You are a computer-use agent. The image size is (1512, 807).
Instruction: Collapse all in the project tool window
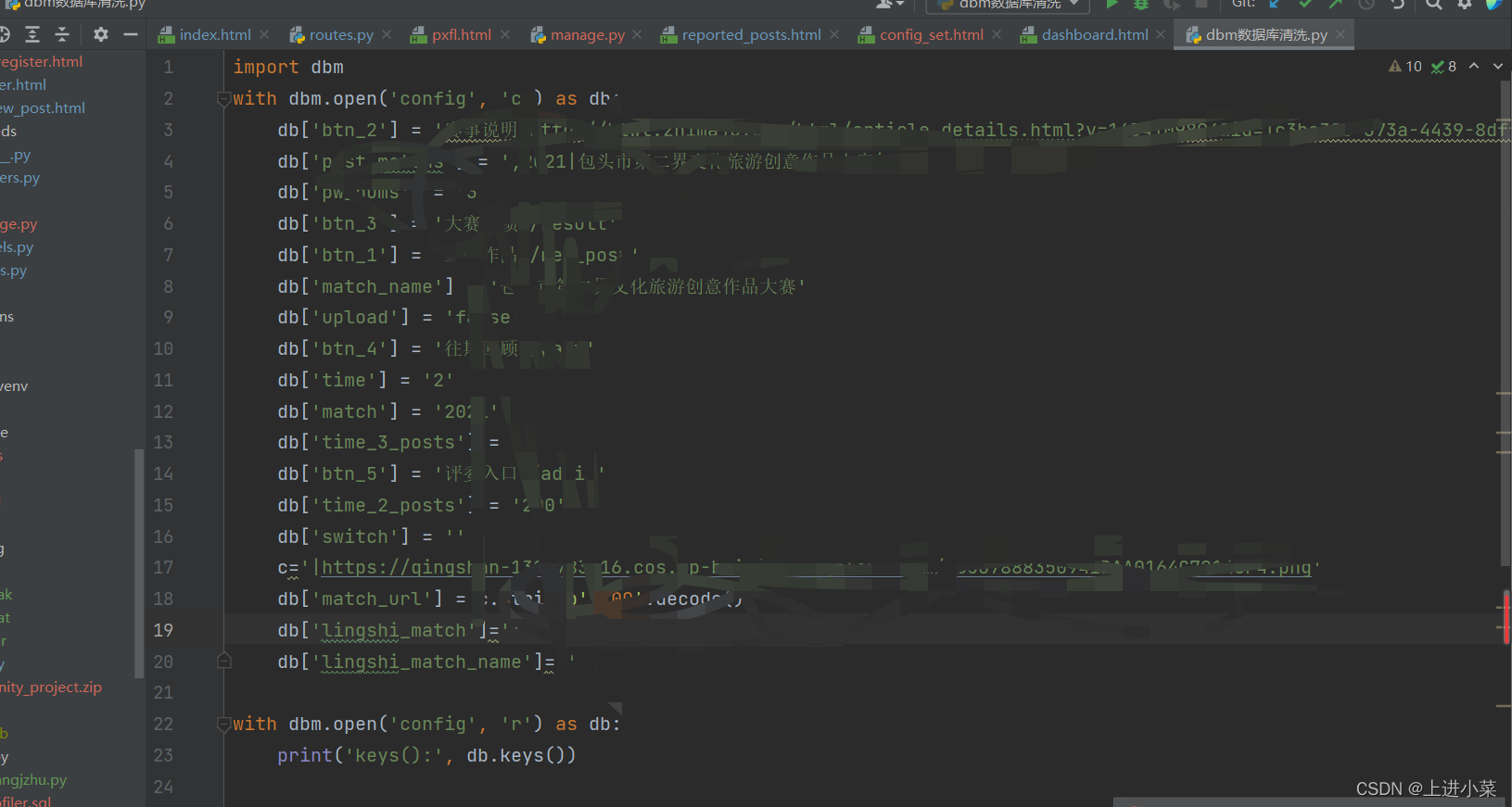[x=62, y=34]
